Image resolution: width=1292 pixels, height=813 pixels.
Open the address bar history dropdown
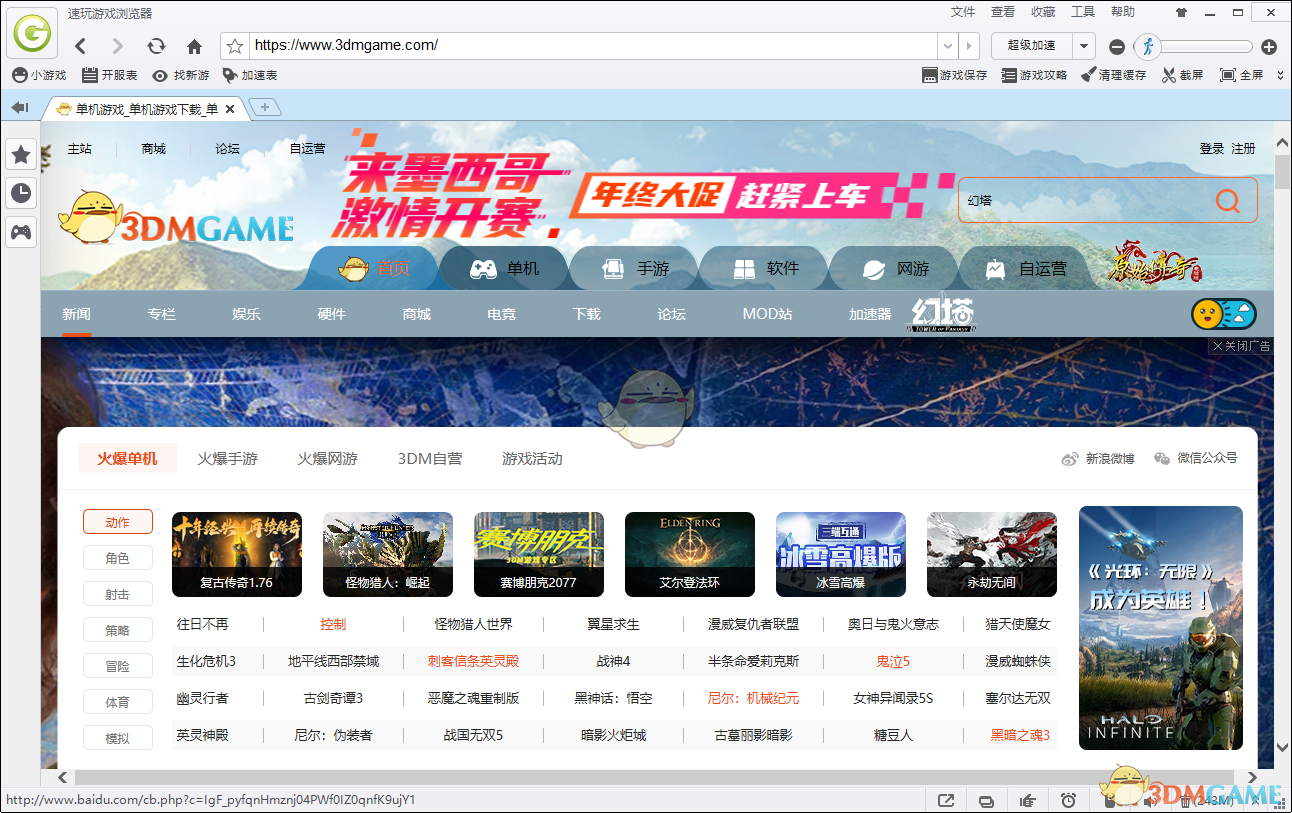[947, 46]
